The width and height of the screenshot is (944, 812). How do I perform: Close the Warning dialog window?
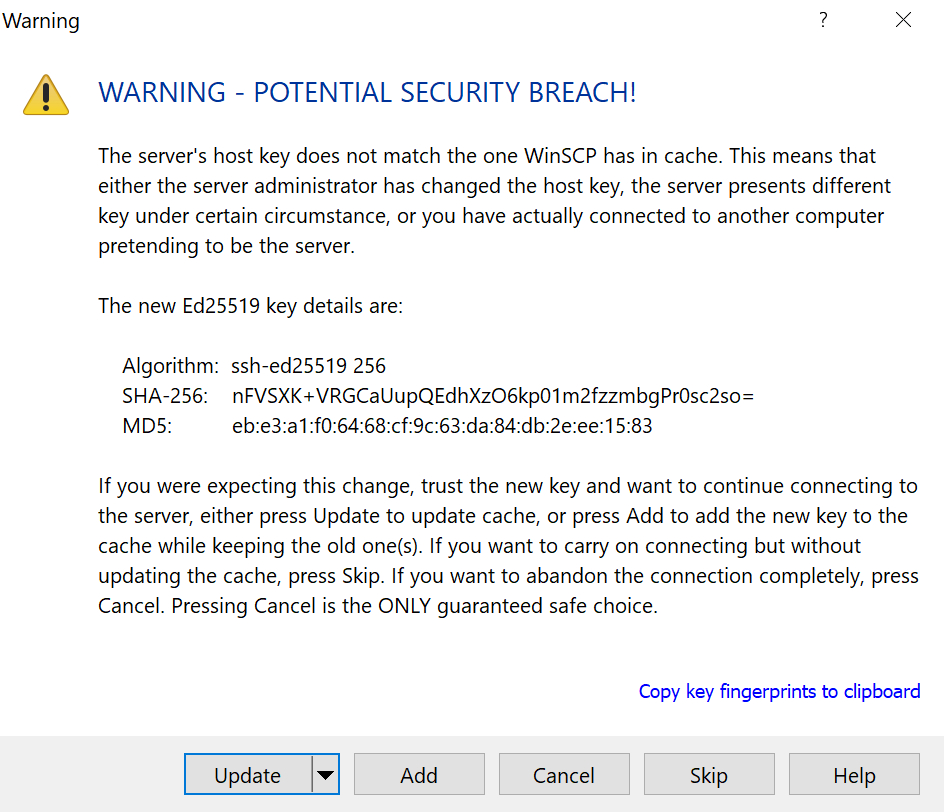tap(903, 20)
